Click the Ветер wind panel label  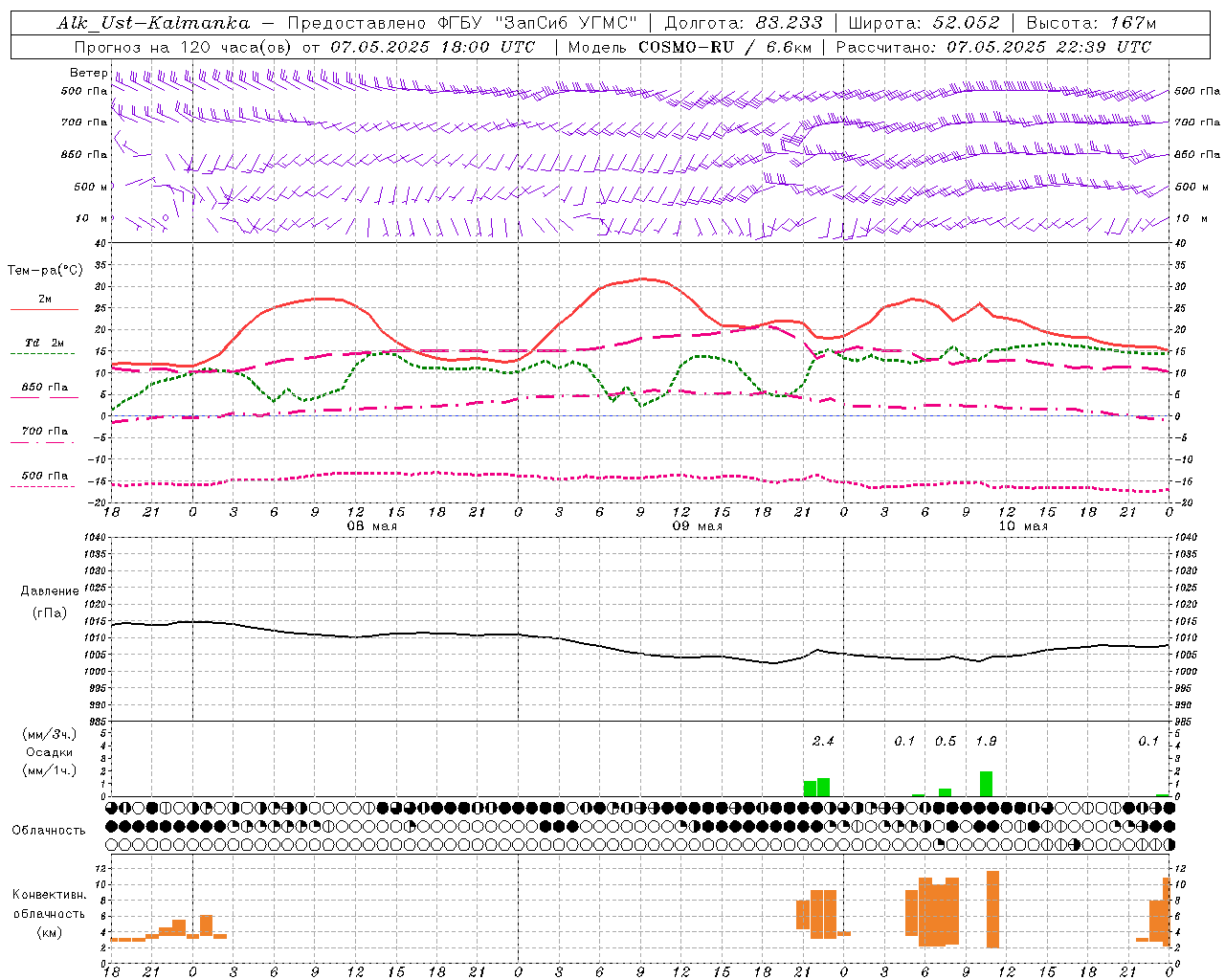[89, 73]
